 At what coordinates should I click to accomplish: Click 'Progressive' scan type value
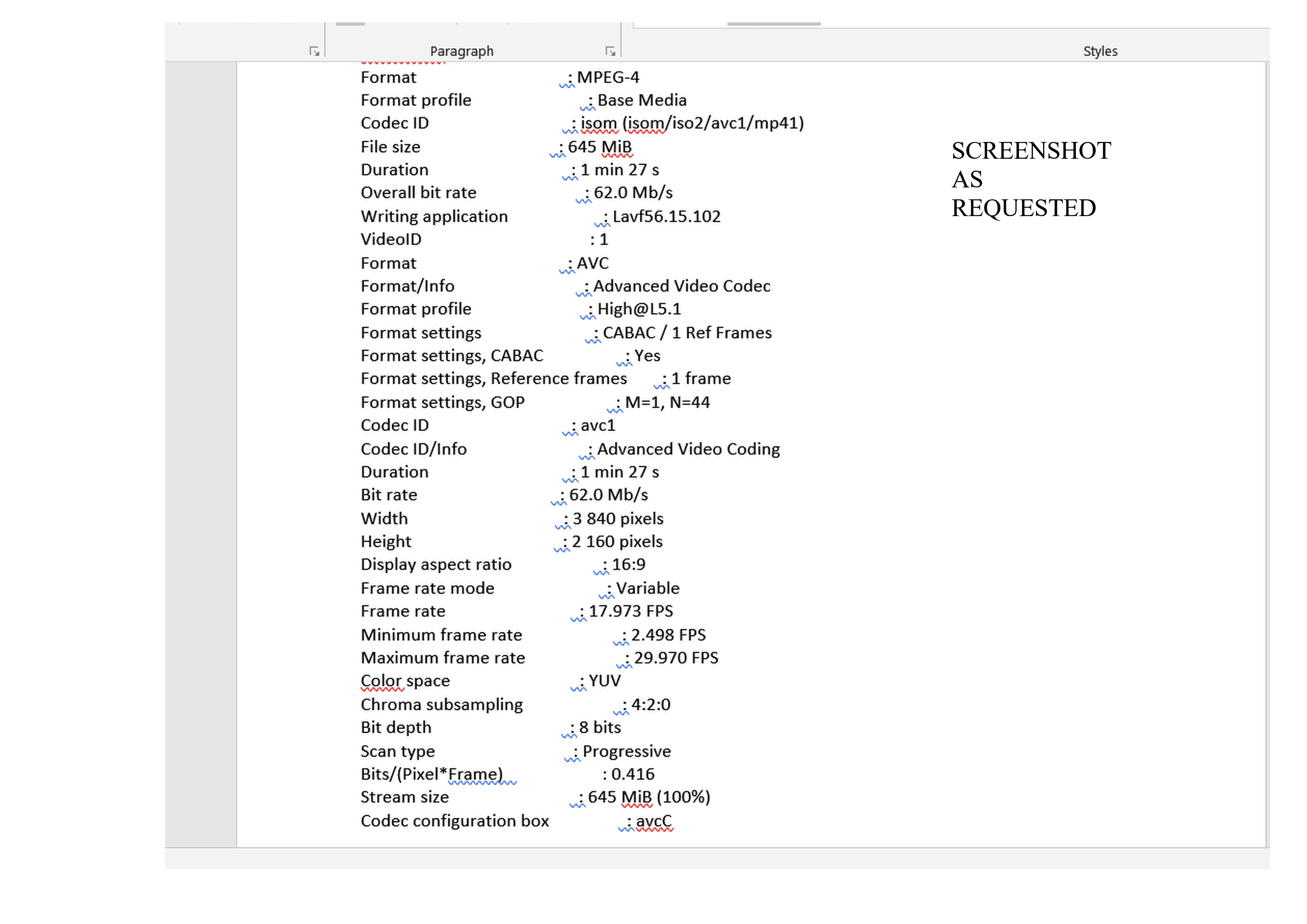click(627, 751)
